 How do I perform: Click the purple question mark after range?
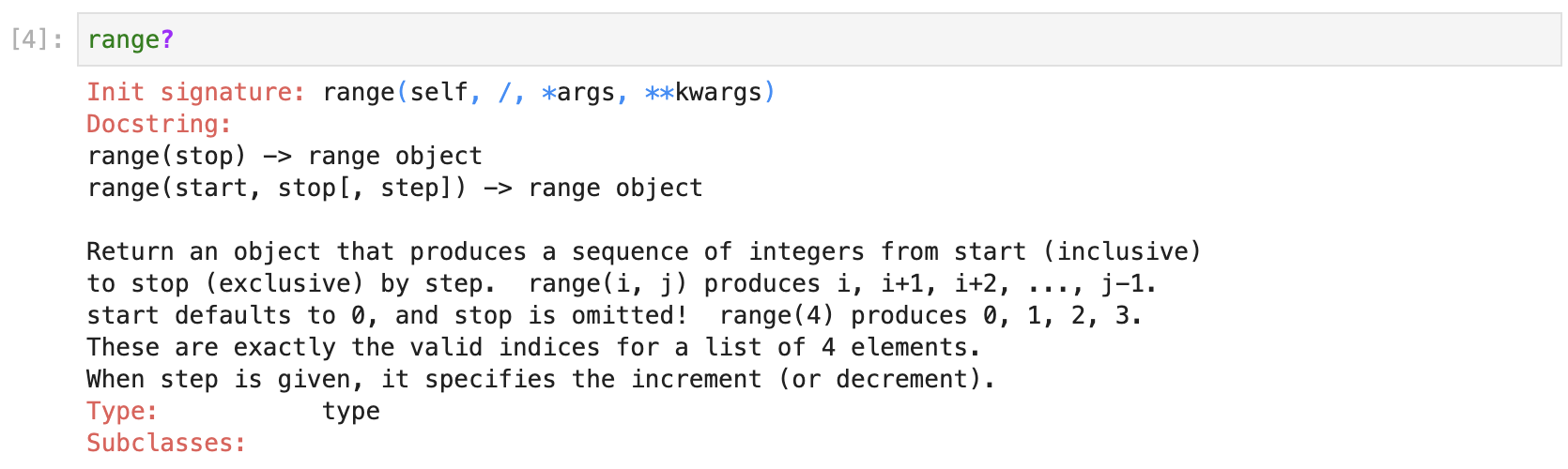coord(167,39)
